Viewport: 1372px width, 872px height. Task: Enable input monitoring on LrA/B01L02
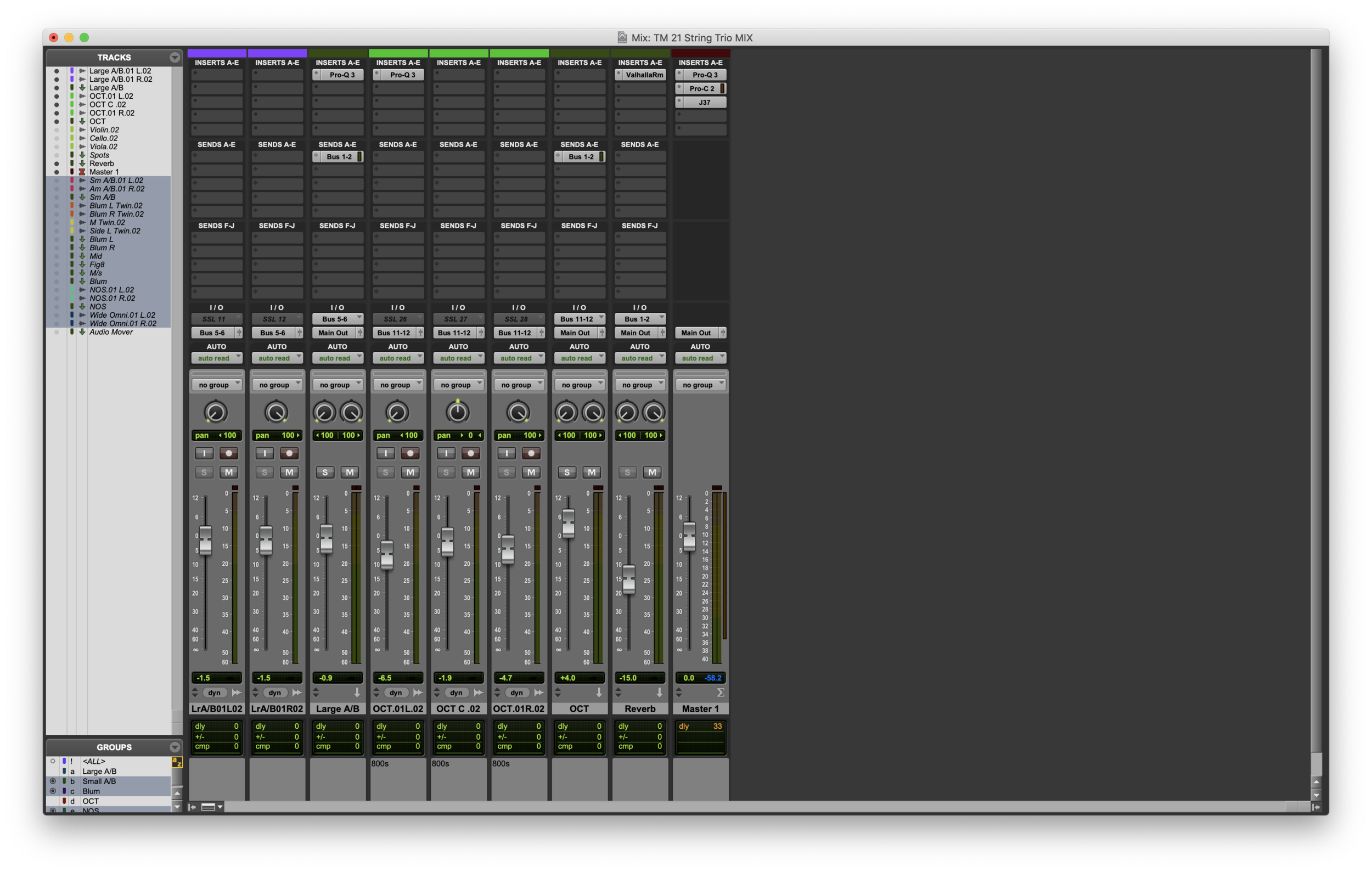tap(204, 453)
